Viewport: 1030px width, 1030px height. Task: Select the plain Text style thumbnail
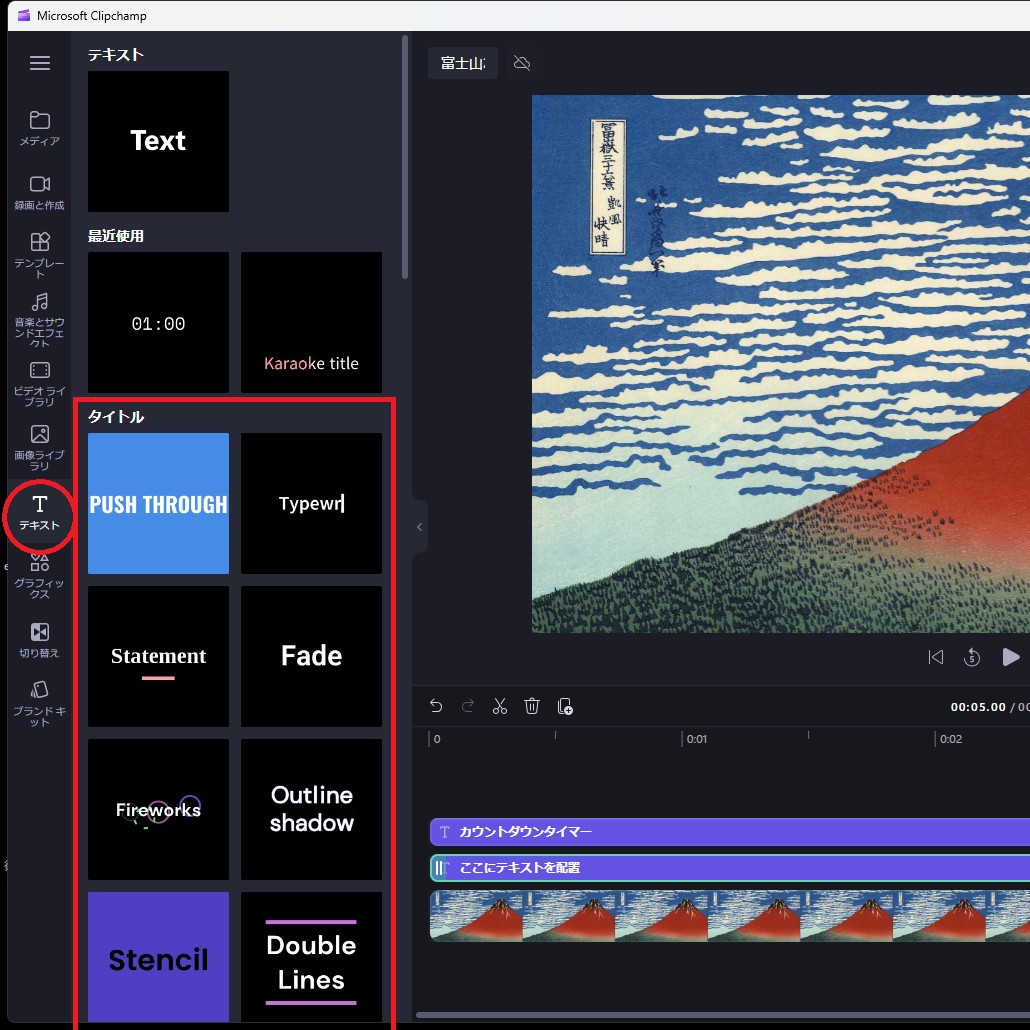tap(158, 141)
